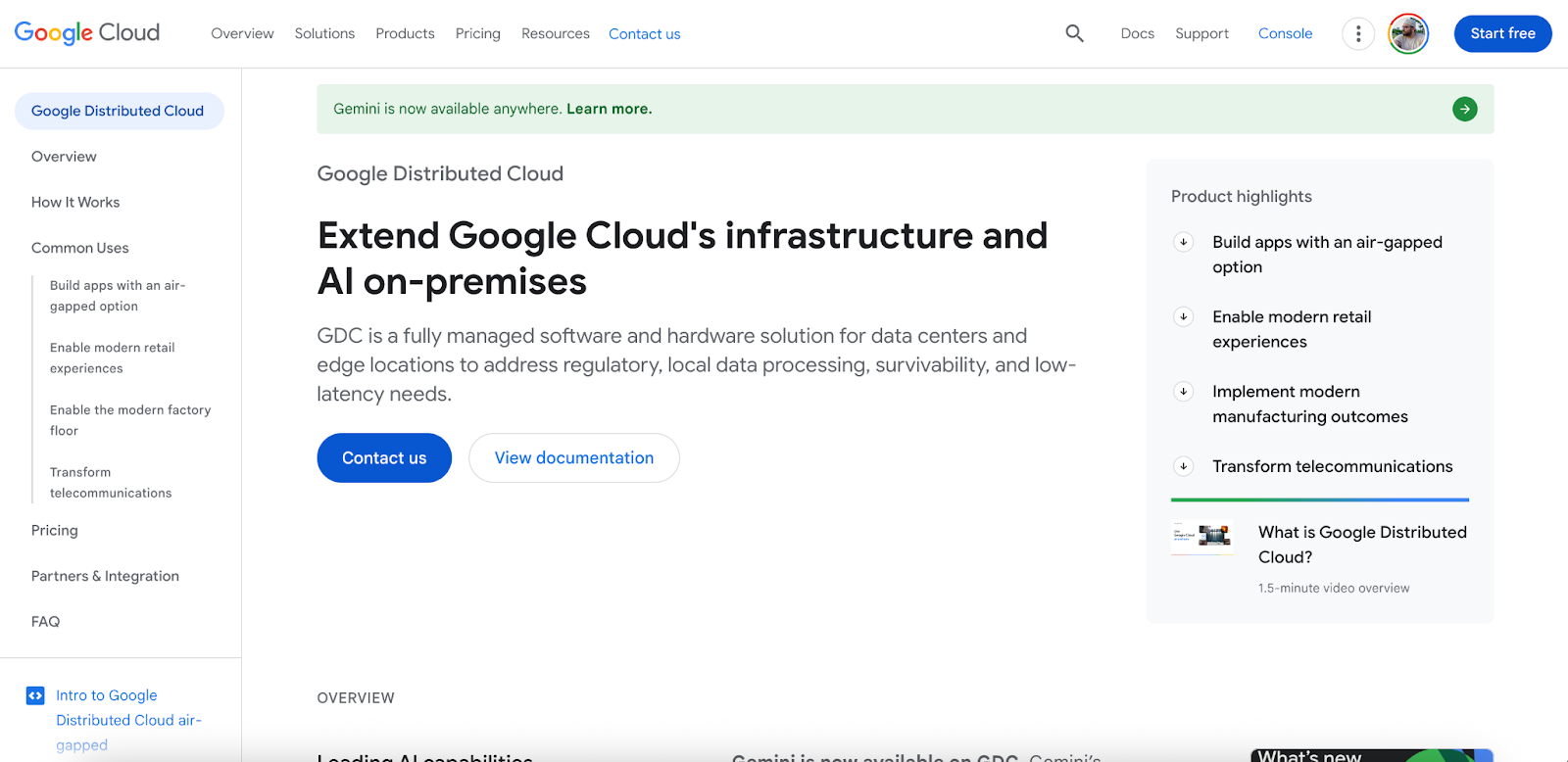Open the video overview thumbnail
The width and height of the screenshot is (1568, 762).
tap(1202, 536)
